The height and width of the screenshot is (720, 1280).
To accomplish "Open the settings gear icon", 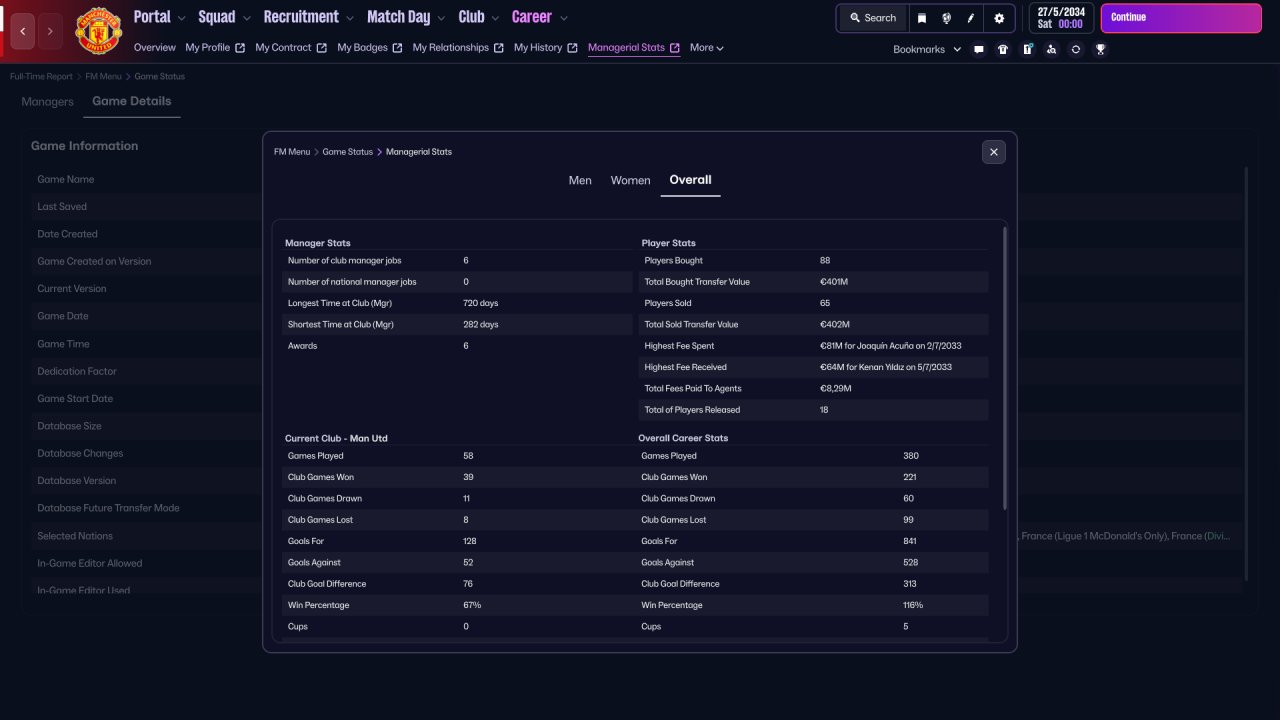I will point(999,18).
